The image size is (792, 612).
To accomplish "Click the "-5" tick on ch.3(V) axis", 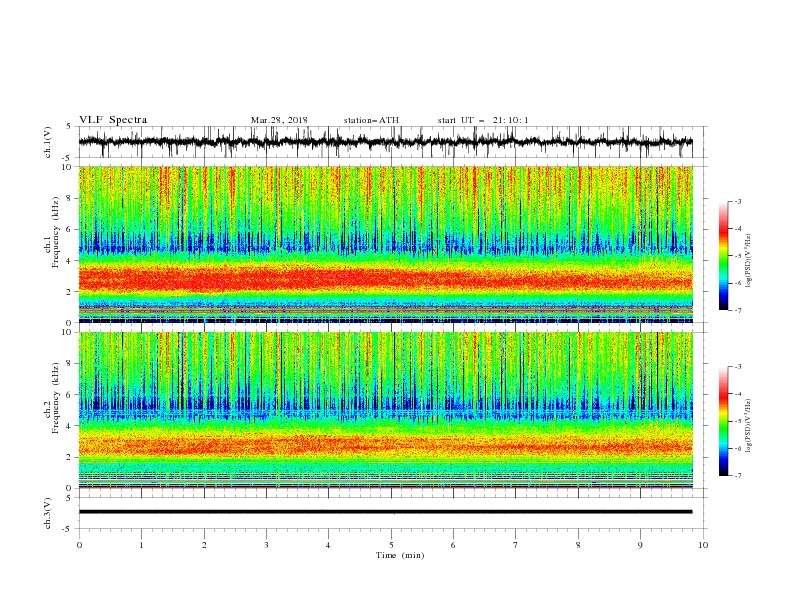I will tap(68, 529).
